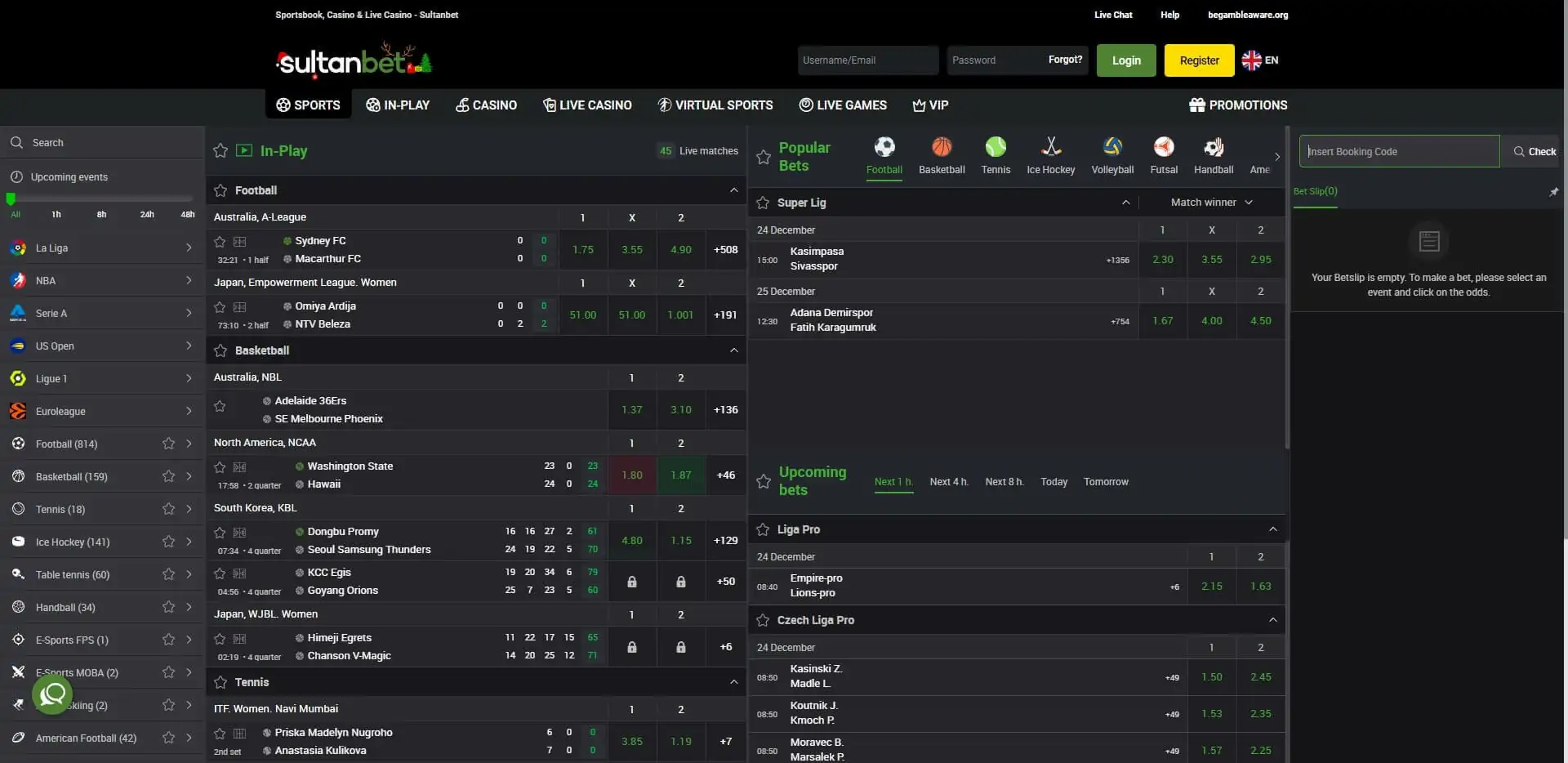
Task: Click the Insert Booking Code field
Action: (x=1399, y=151)
